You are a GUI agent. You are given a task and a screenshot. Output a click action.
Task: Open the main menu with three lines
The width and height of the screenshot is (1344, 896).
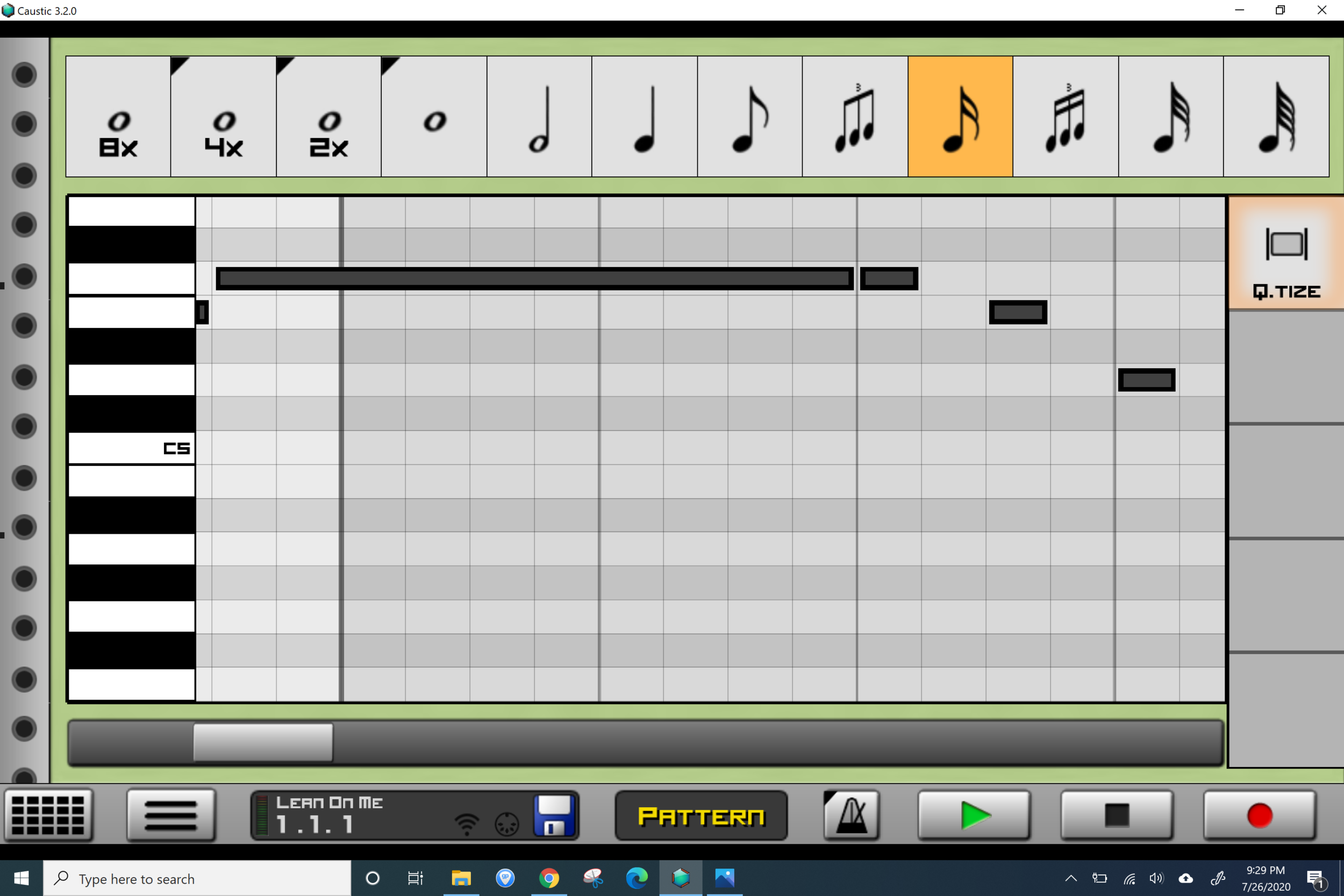point(171,815)
